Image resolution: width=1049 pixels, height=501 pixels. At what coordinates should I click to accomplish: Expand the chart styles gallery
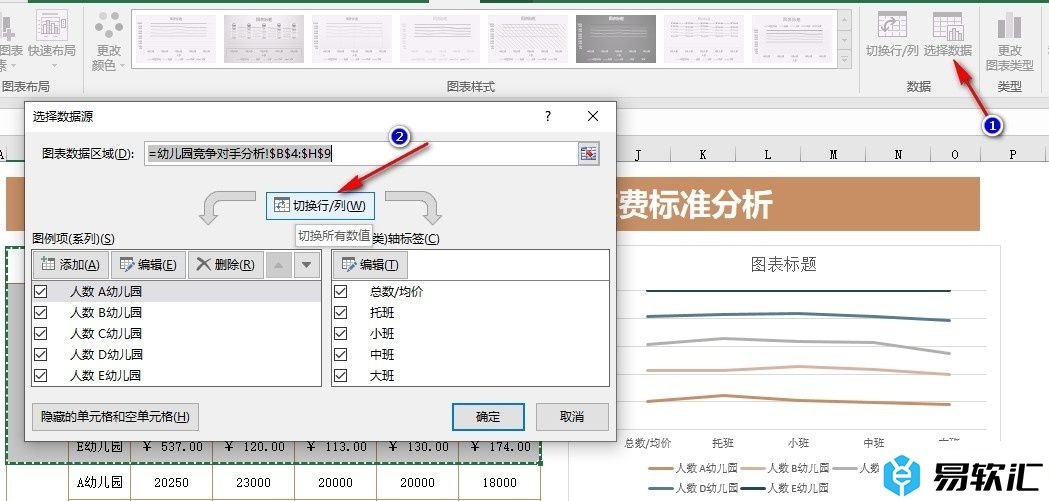click(844, 61)
